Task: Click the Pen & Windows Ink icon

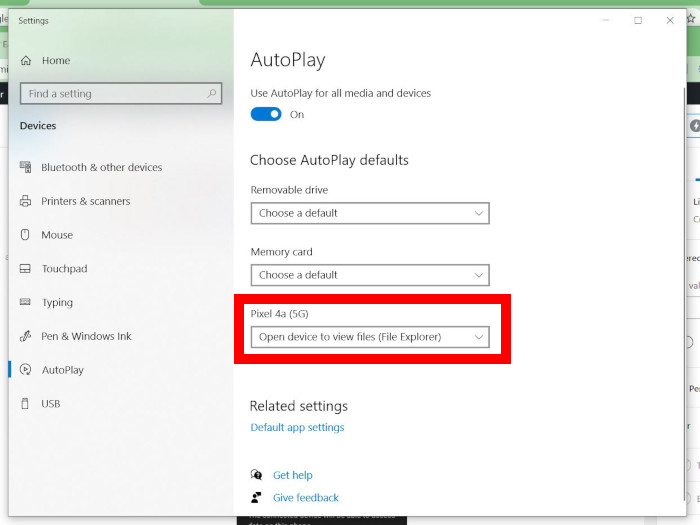Action: (x=25, y=336)
